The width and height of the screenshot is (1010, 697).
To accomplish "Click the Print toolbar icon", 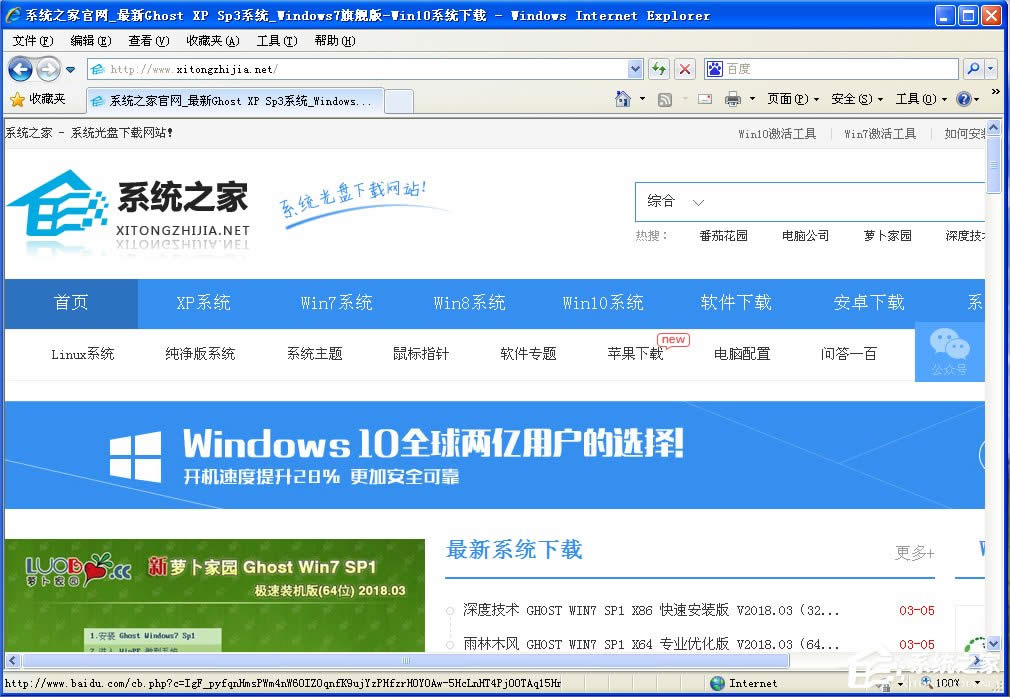I will [731, 99].
